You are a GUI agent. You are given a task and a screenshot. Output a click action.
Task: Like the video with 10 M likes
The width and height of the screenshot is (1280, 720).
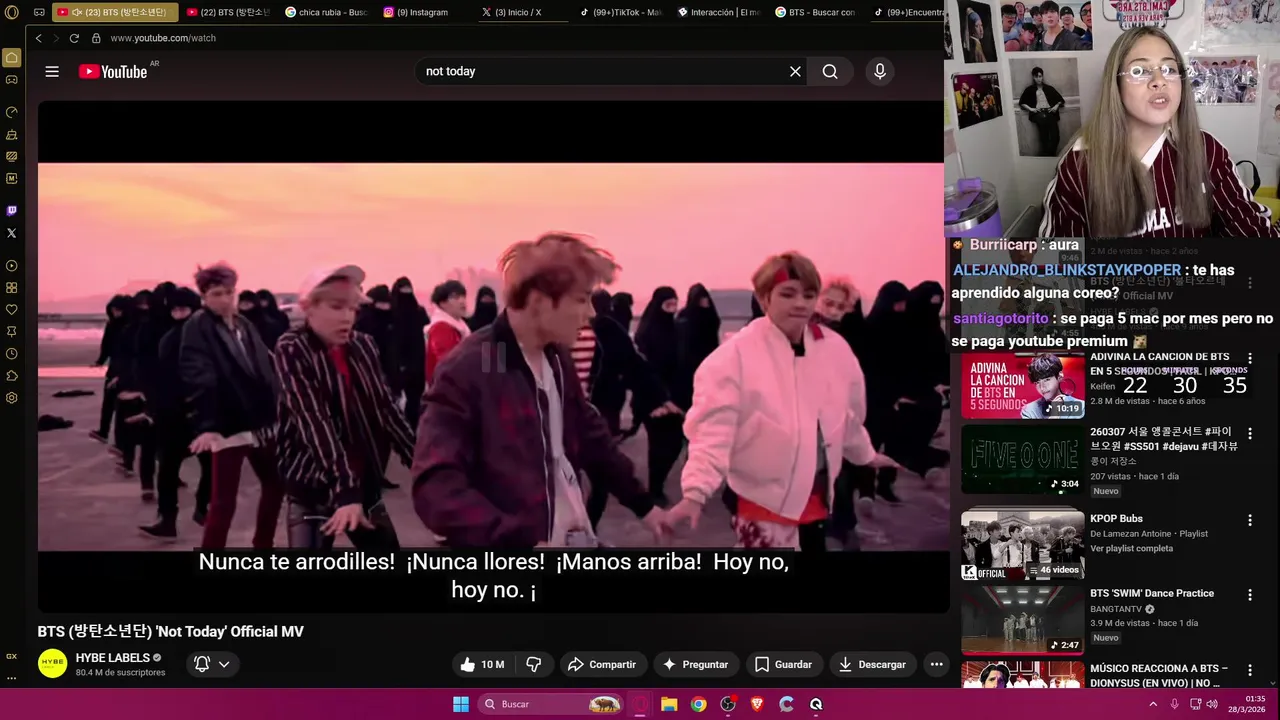tap(483, 664)
